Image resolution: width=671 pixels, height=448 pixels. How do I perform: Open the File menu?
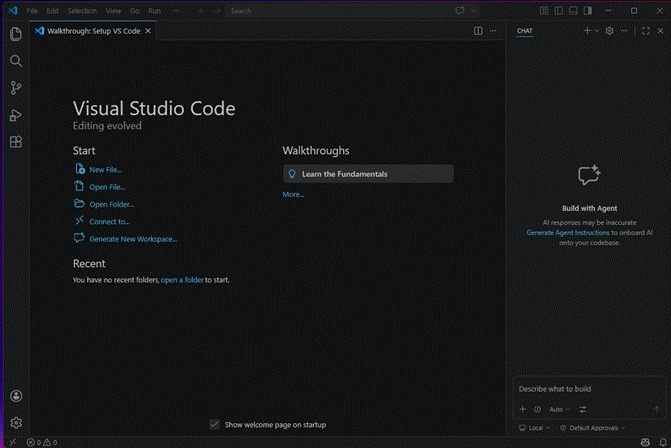click(x=32, y=11)
